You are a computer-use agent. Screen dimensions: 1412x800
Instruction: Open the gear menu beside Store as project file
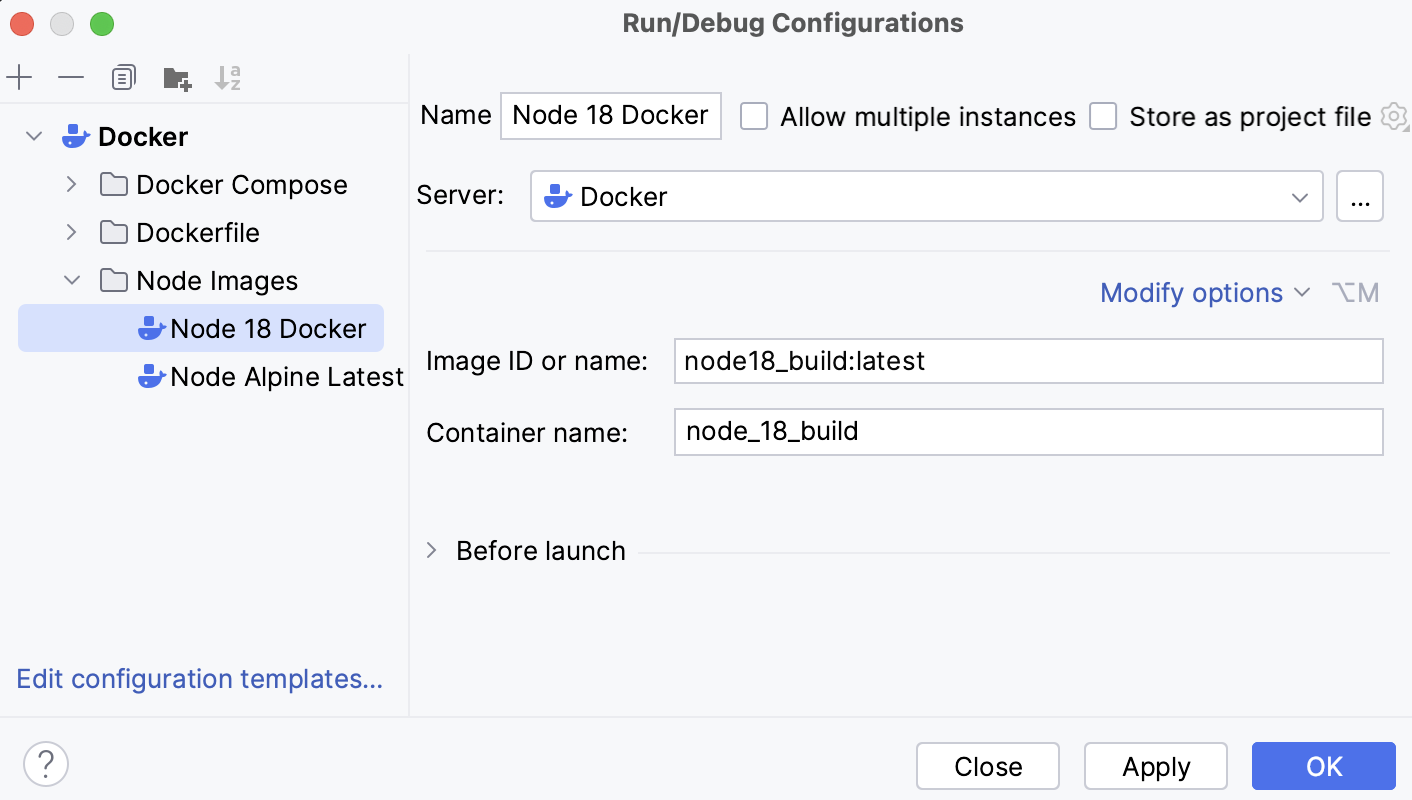(x=1394, y=116)
